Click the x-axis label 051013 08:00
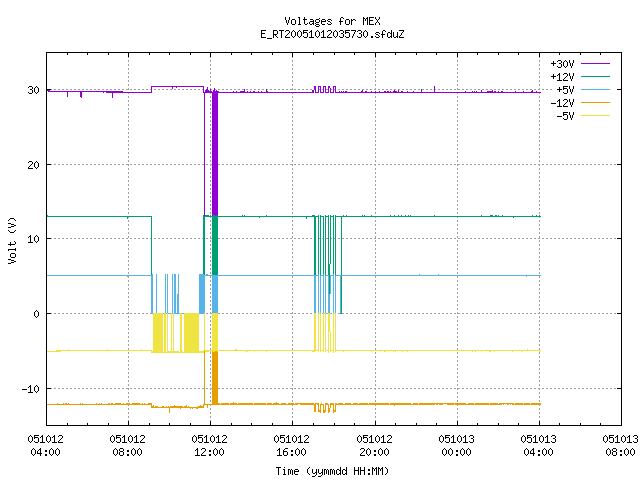Viewport: 640px width, 480px height. pos(620,446)
